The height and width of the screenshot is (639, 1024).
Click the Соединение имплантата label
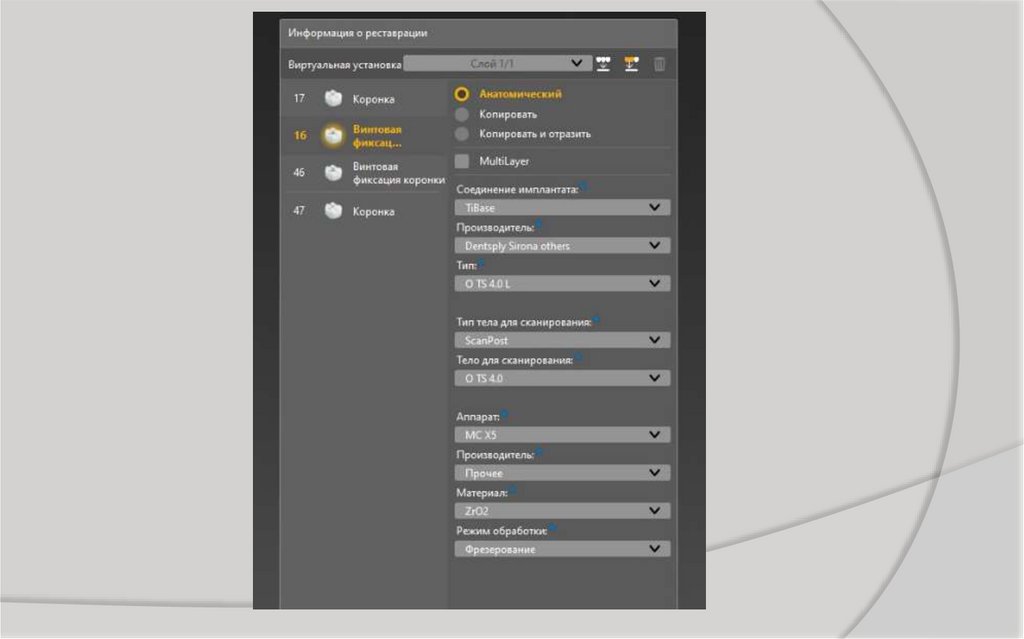(x=517, y=189)
